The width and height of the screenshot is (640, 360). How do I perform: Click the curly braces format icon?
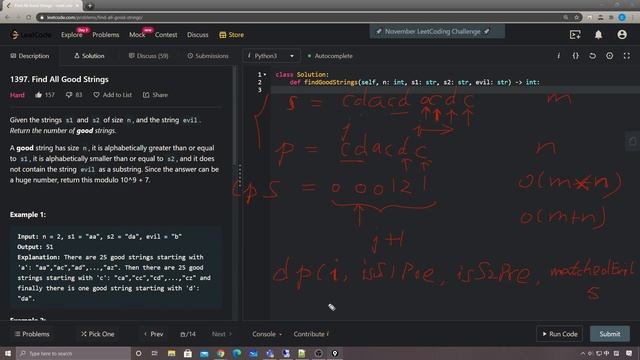[576, 56]
